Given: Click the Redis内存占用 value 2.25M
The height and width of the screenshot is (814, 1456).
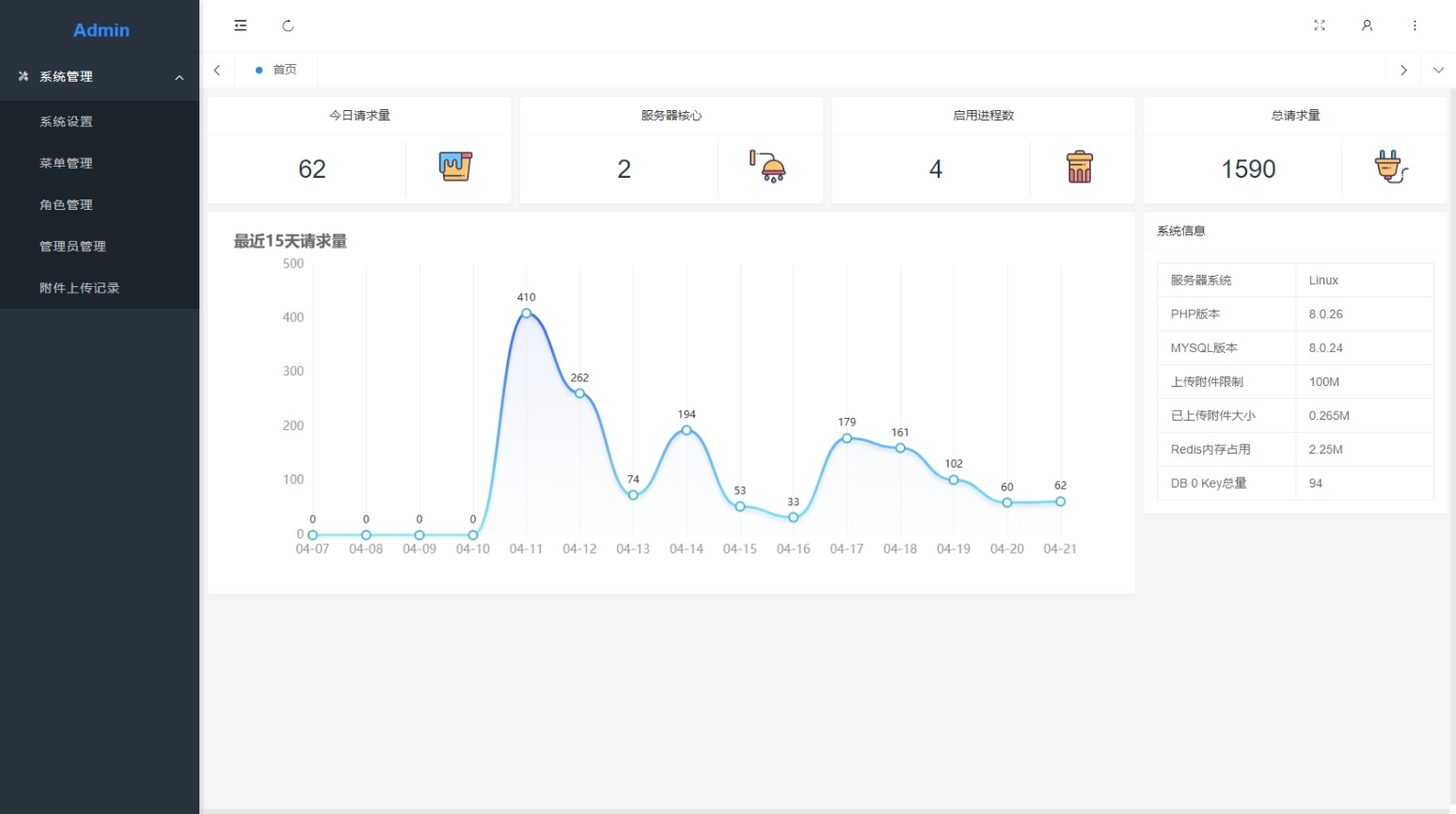Looking at the screenshot, I should pos(1326,450).
